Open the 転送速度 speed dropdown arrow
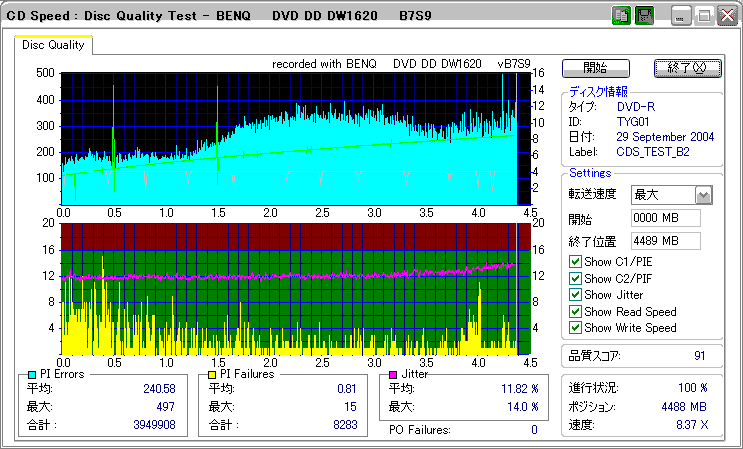This screenshot has height=449, width=743. [x=703, y=195]
